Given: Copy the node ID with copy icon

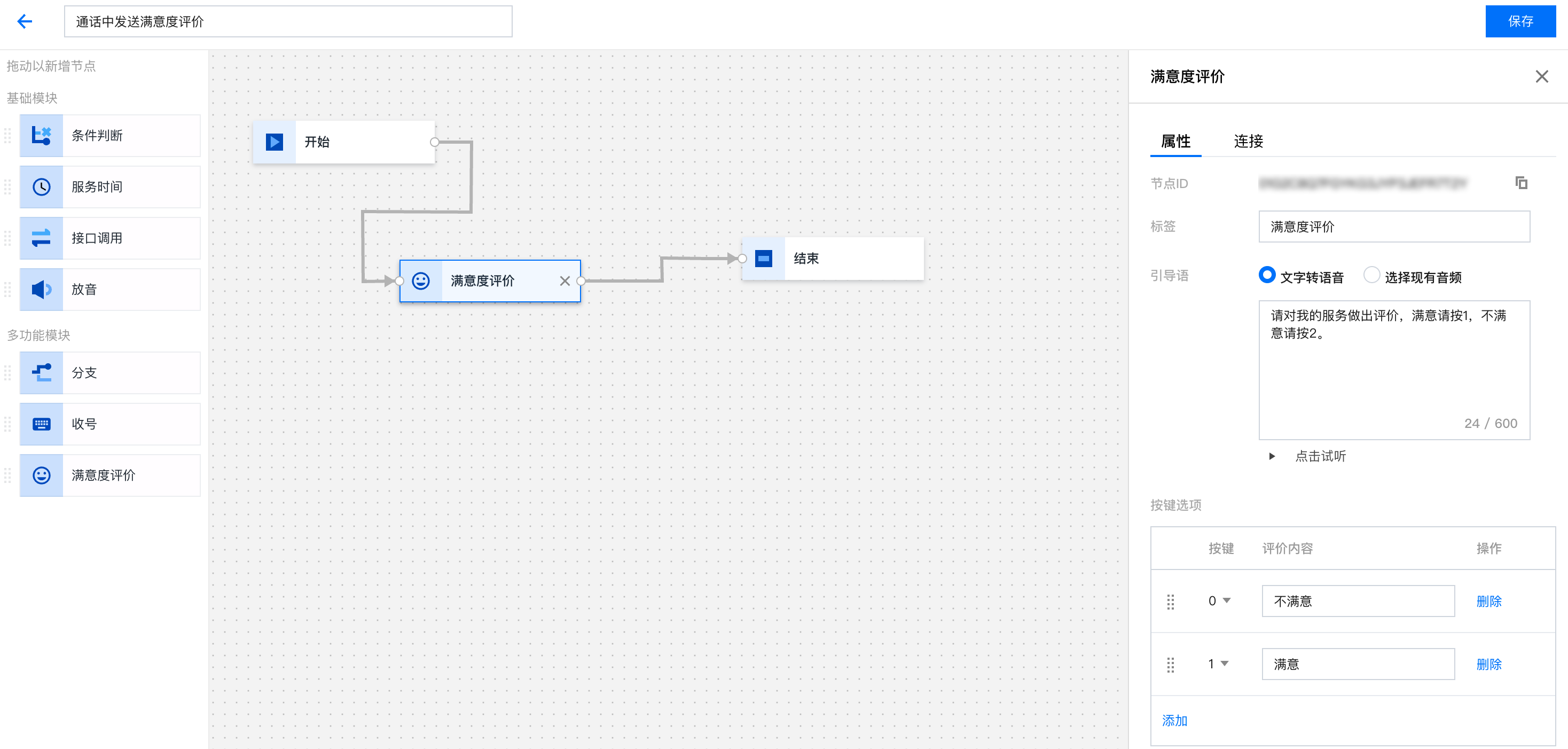Looking at the screenshot, I should coord(1521,183).
